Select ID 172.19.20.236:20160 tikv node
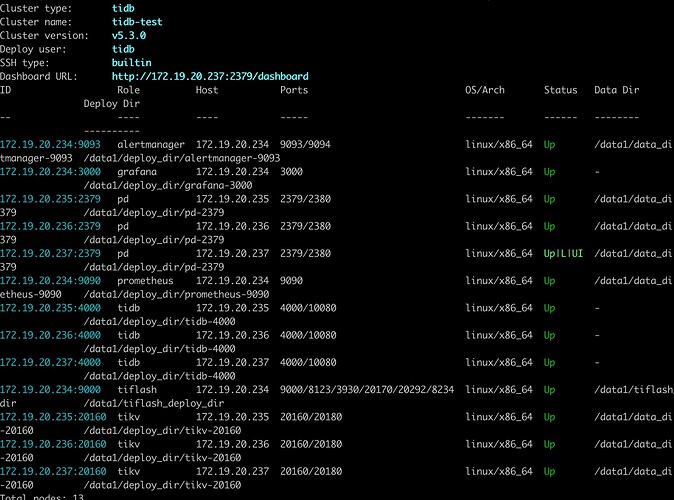The width and height of the screenshot is (674, 500). 53,444
